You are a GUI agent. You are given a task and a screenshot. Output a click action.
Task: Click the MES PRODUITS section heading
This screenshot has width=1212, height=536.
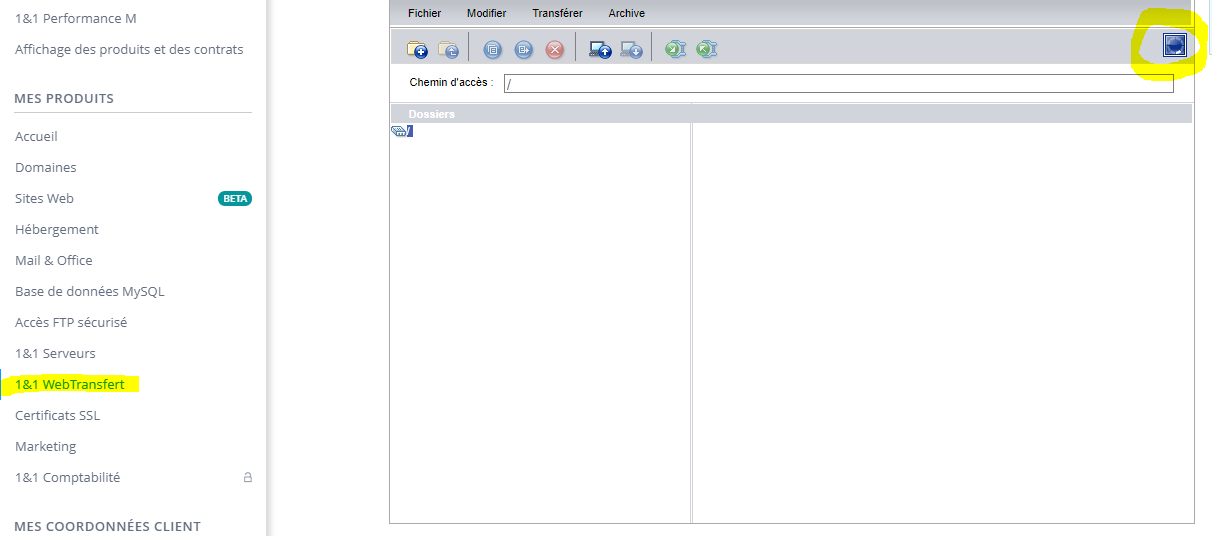pyautogui.click(x=64, y=98)
